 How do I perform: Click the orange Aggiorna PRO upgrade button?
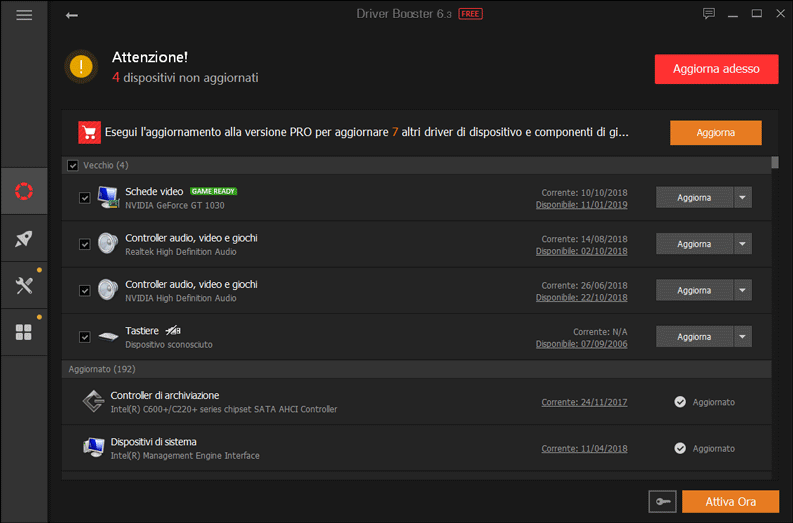pos(716,133)
